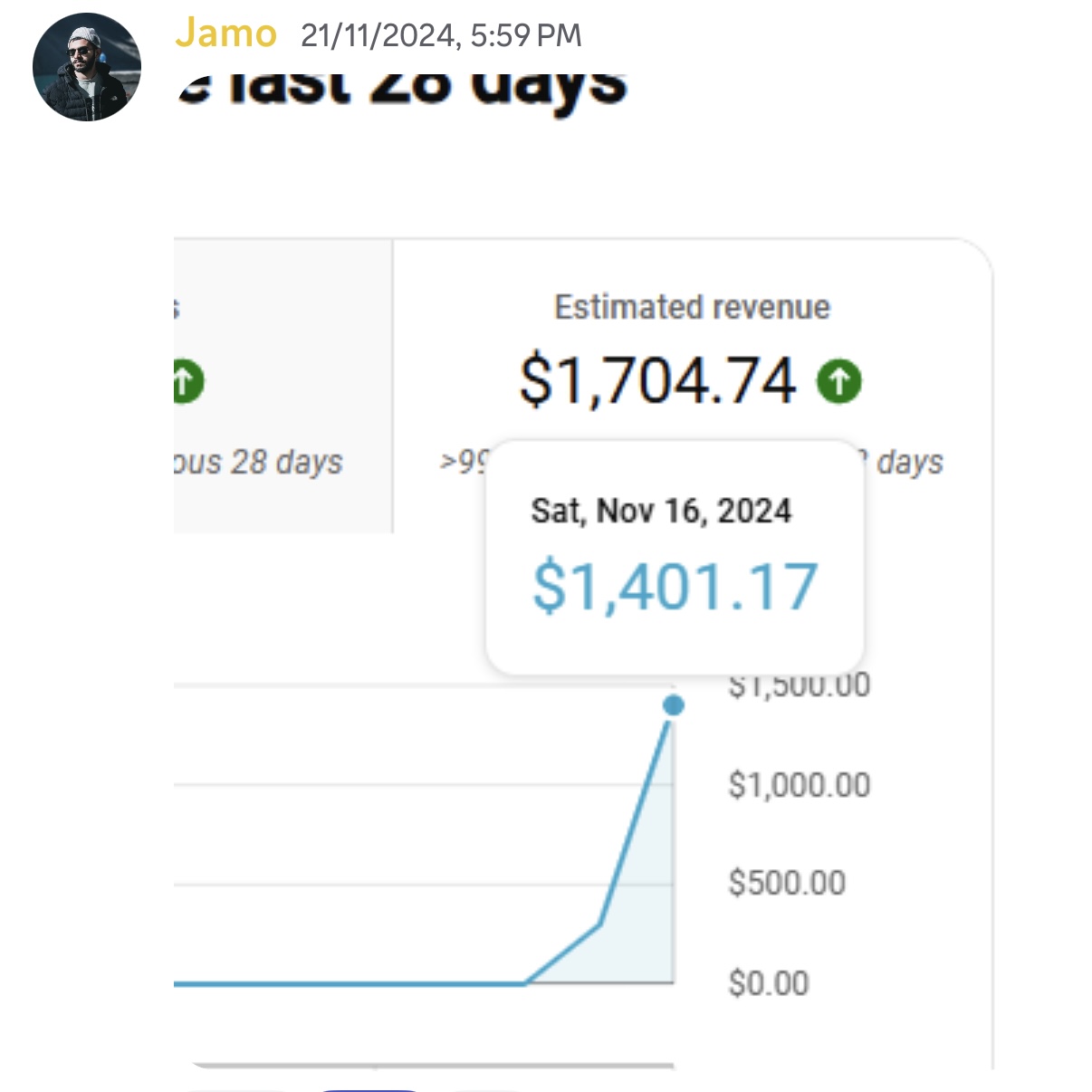Select the partially visible left metric tab
The width and height of the screenshot is (1092, 1092).
[x=283, y=386]
